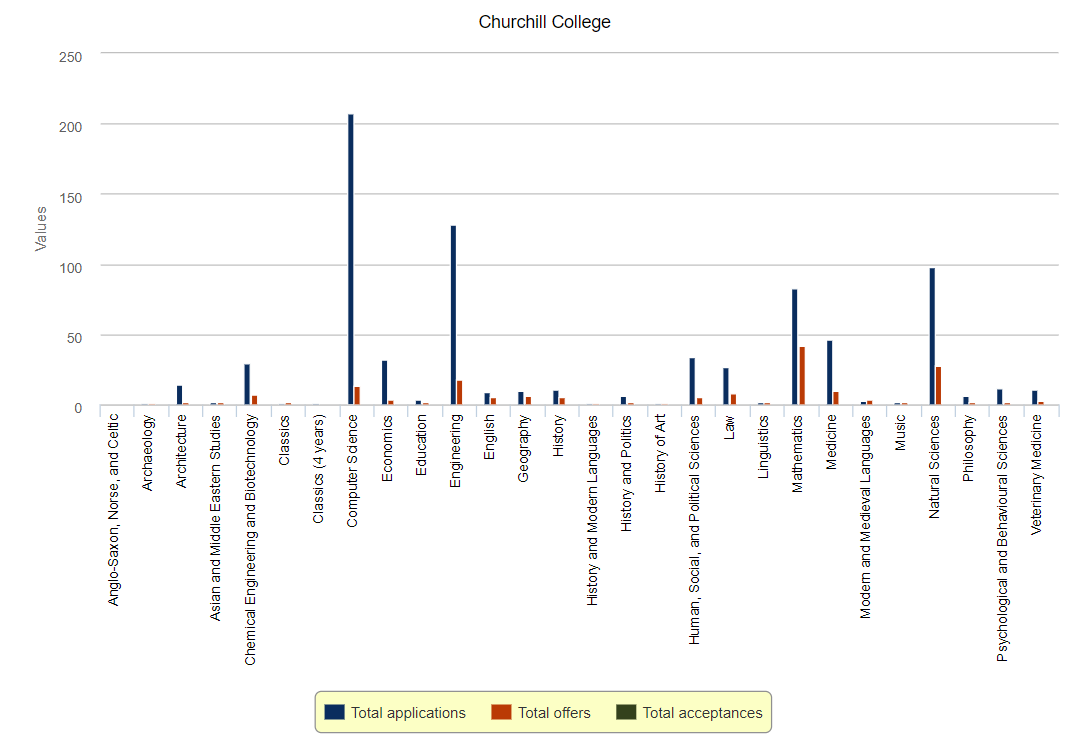1080x743 pixels.
Task: Click the "Archaeology" axis label
Action: 147,453
